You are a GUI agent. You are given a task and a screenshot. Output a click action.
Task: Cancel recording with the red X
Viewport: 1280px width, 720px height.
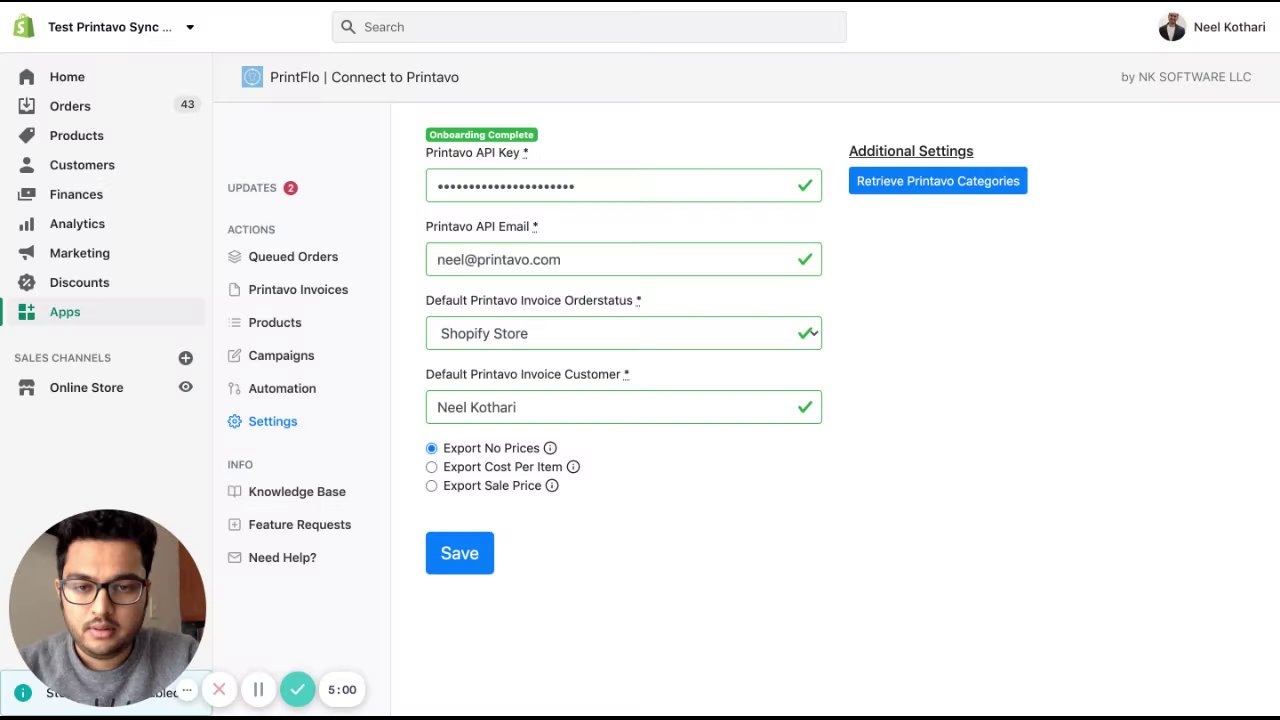coord(219,690)
